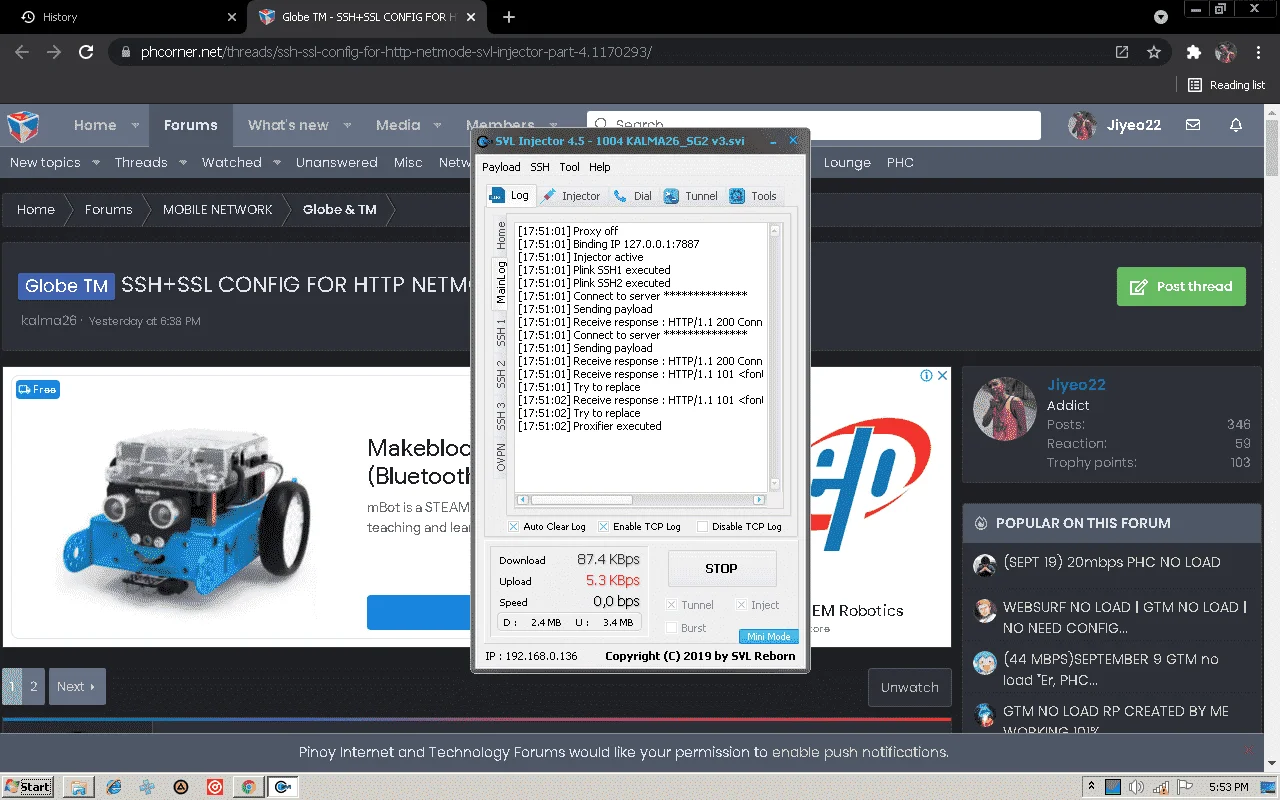Select the vertical SSH 2 tab
This screenshot has width=1280, height=800.
[x=501, y=373]
